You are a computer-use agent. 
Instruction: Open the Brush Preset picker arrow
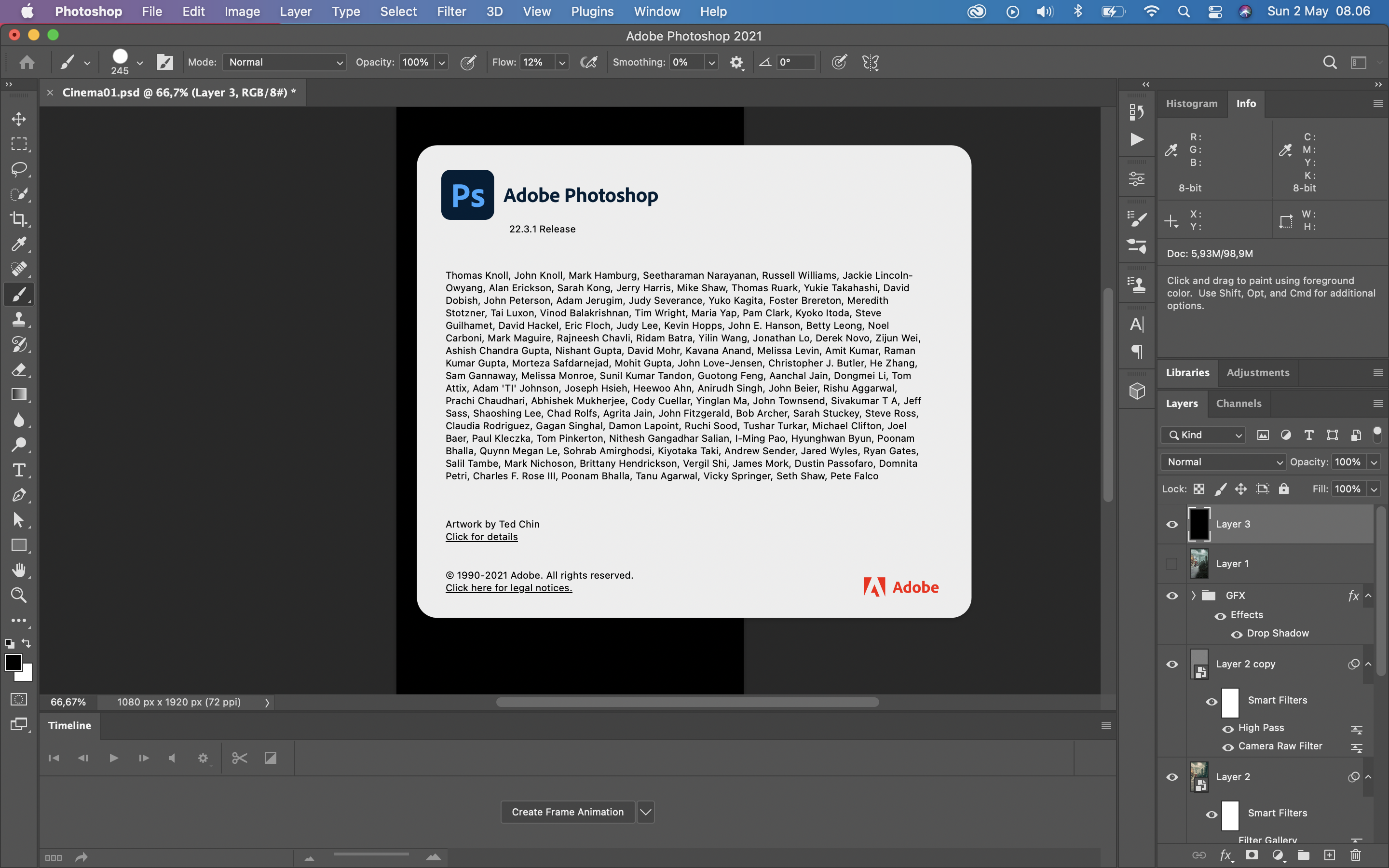[139, 62]
